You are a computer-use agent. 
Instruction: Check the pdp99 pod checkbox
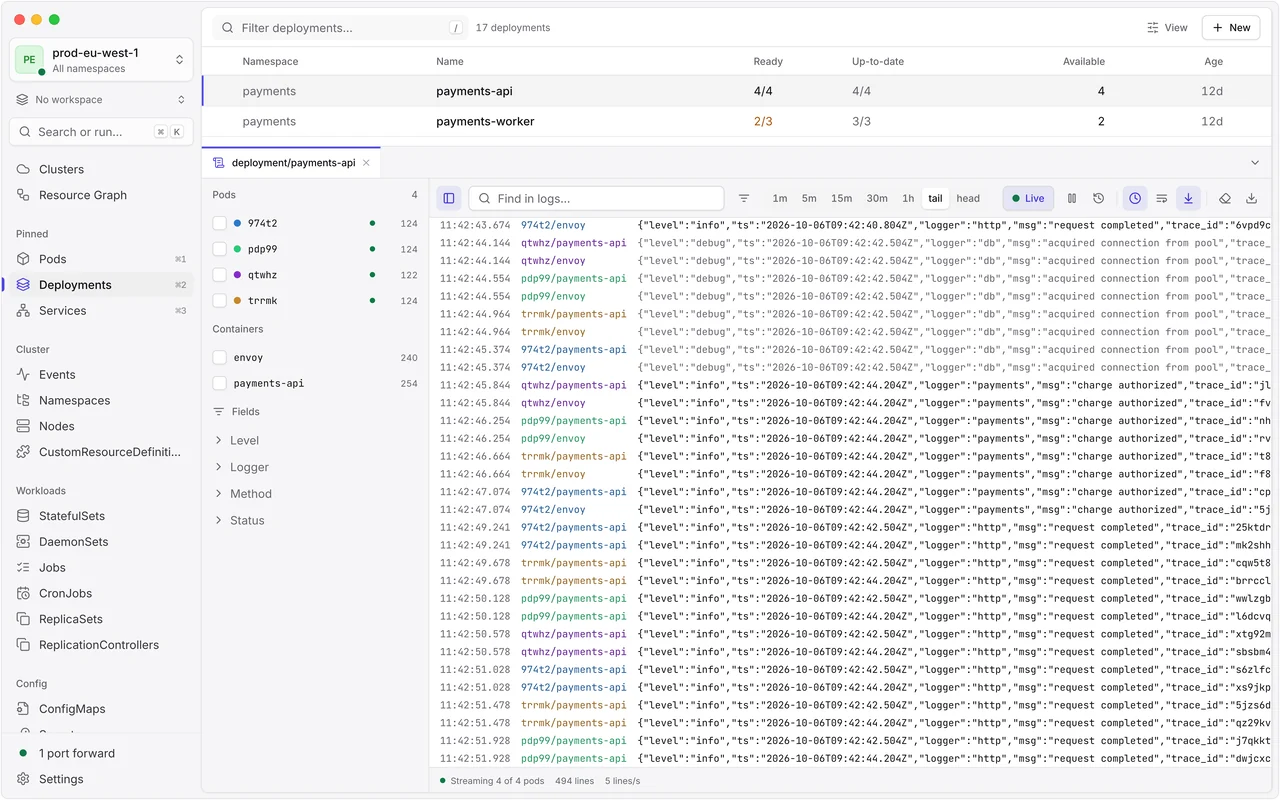point(220,249)
